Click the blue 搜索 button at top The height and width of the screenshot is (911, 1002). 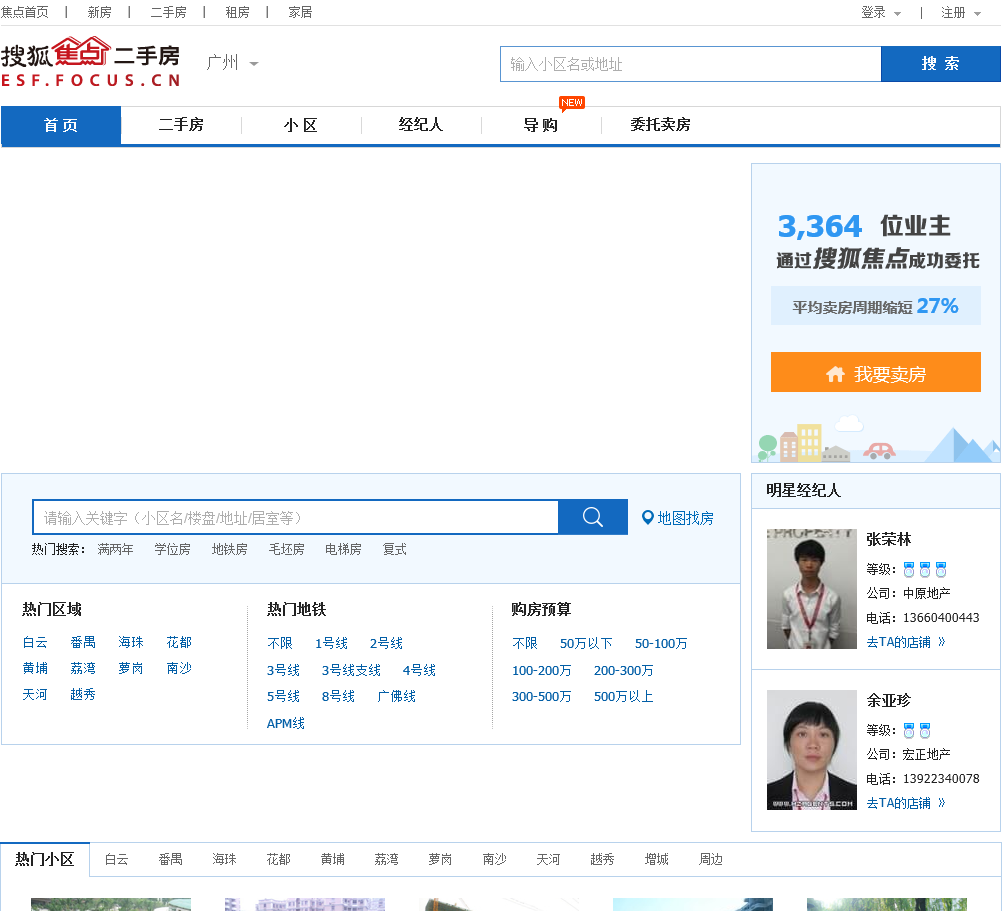click(x=940, y=64)
